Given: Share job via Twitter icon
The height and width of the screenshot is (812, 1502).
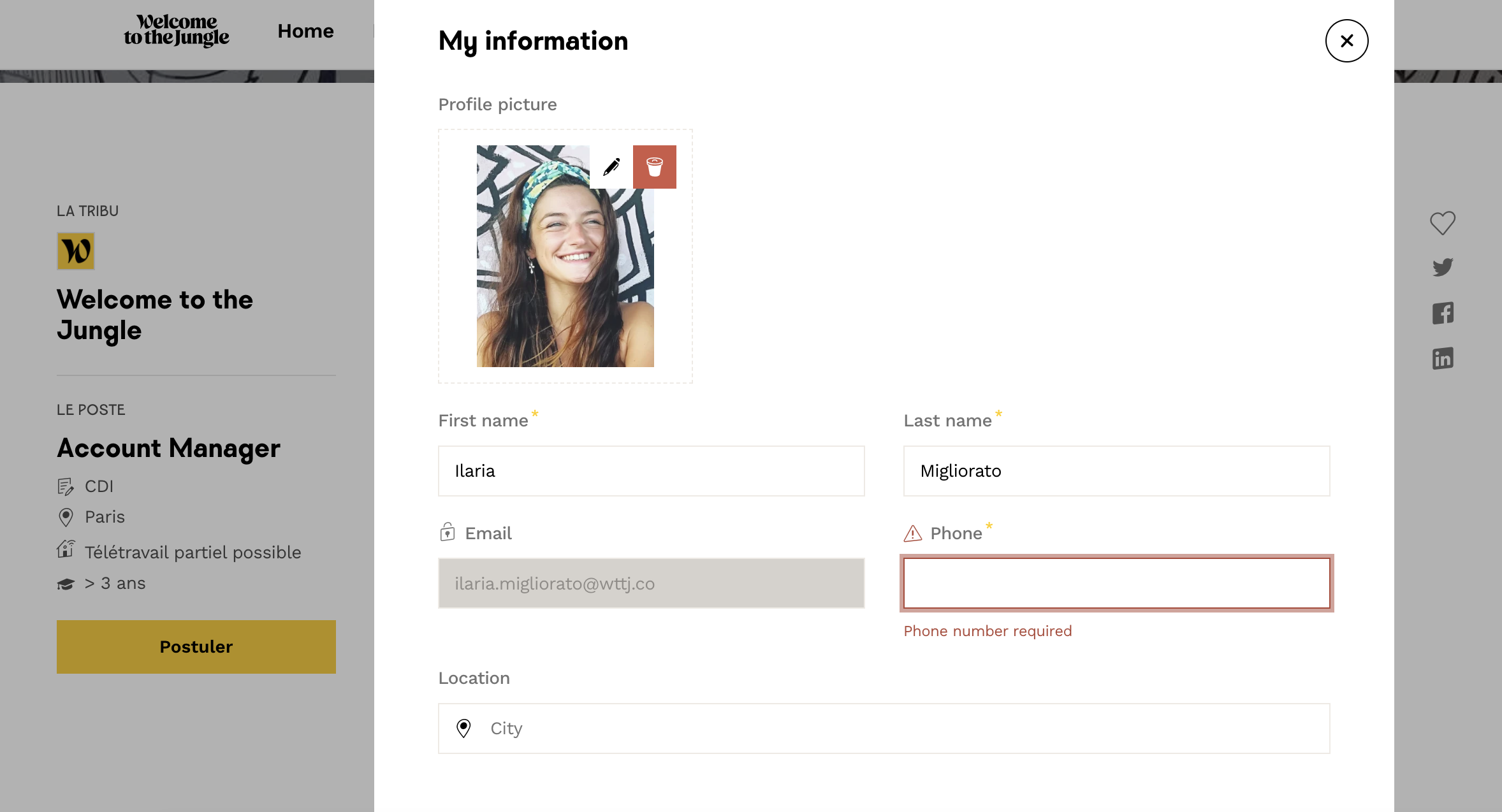Looking at the screenshot, I should click(1443, 267).
